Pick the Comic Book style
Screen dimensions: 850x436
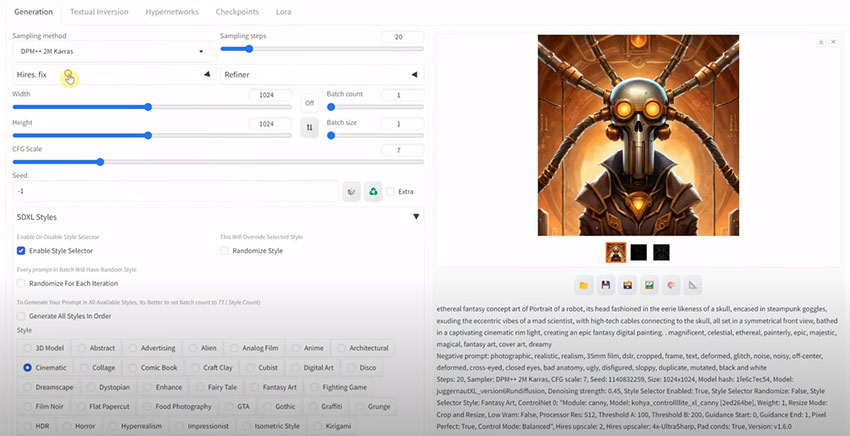(152, 367)
